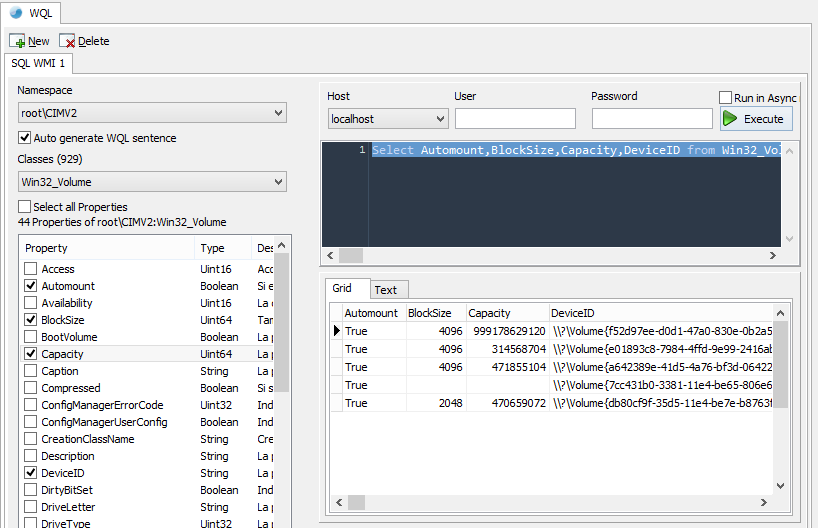
Task: Switch to the Text results tab
Action: point(385,290)
